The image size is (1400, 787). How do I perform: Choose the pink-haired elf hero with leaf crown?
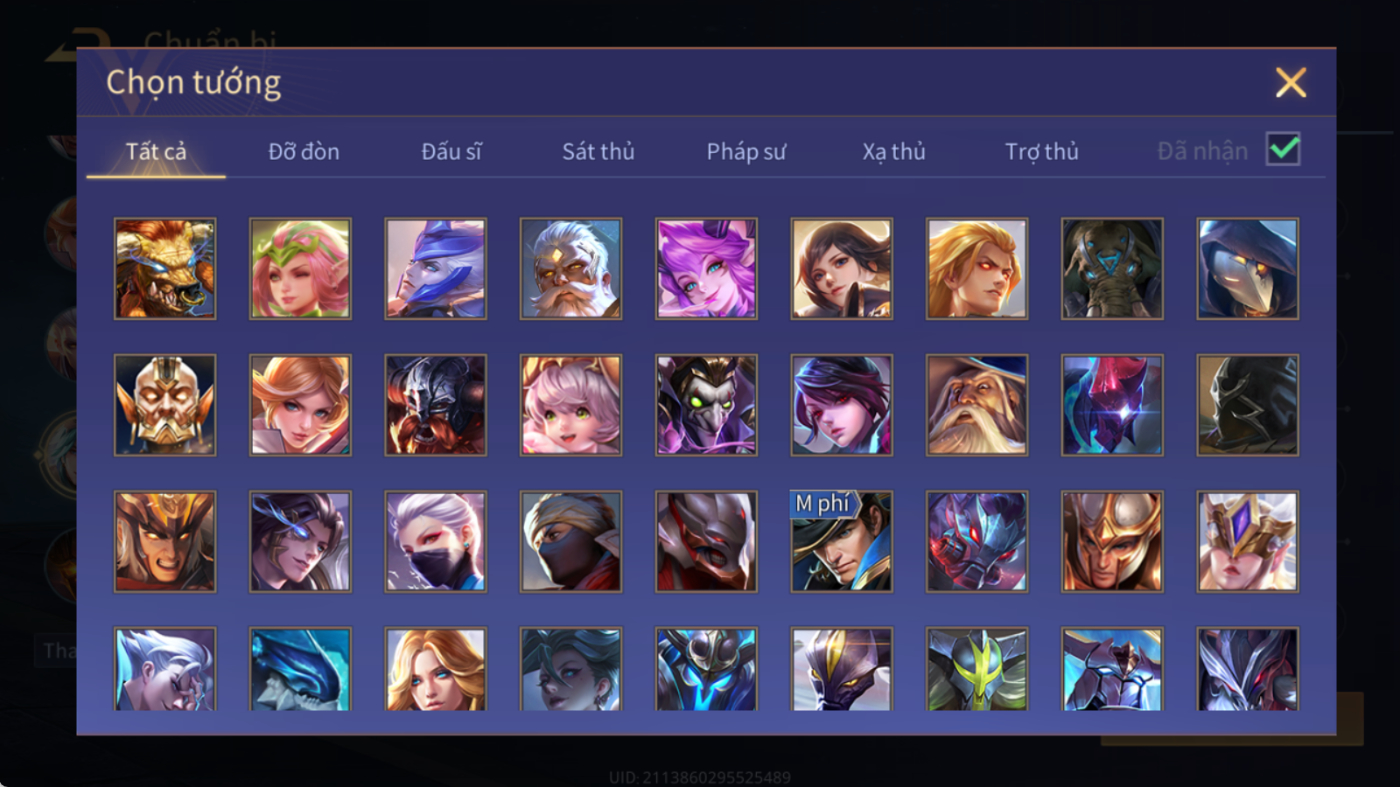coord(300,269)
